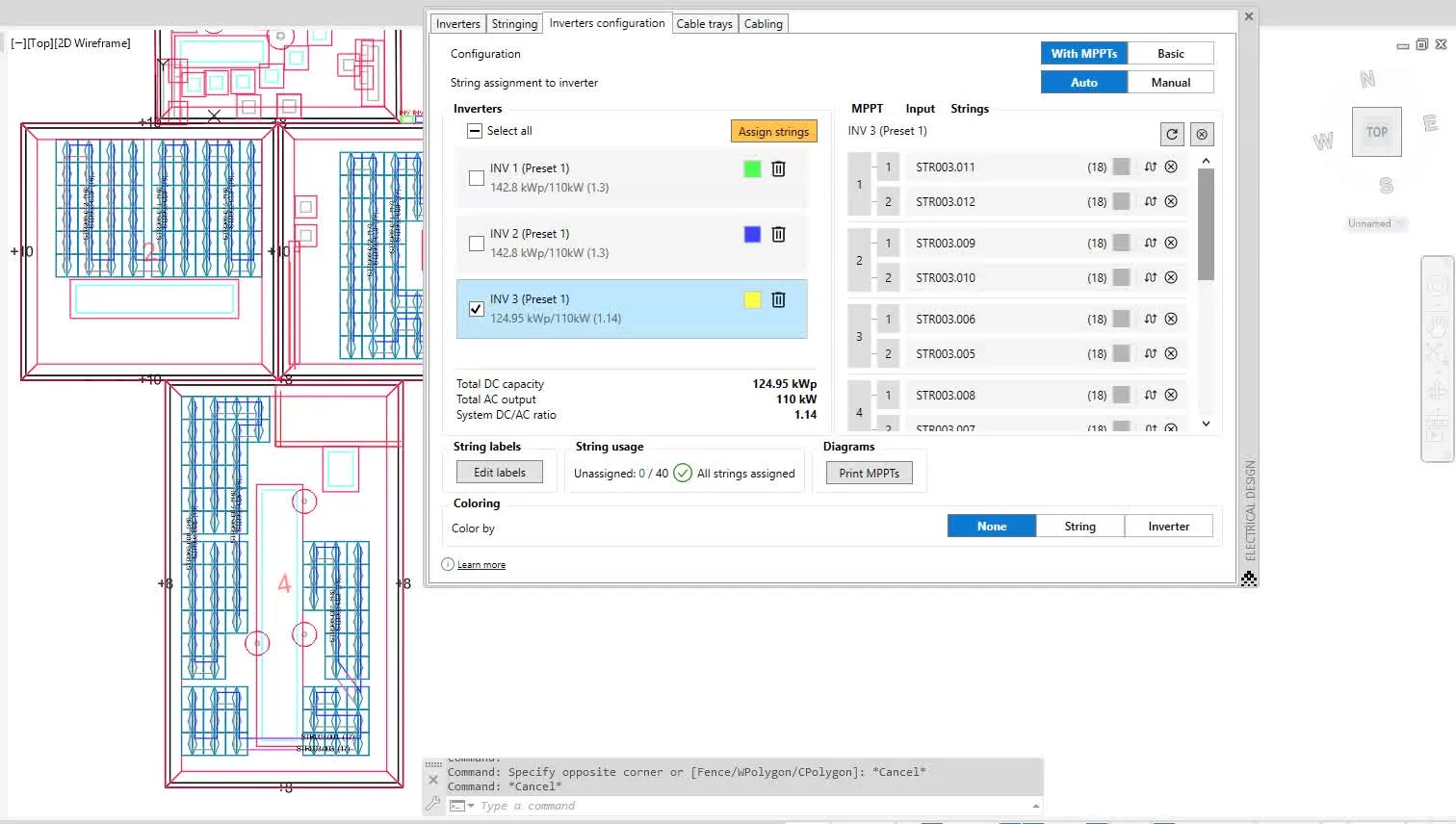Set coloring by String

pyautogui.click(x=1080, y=527)
